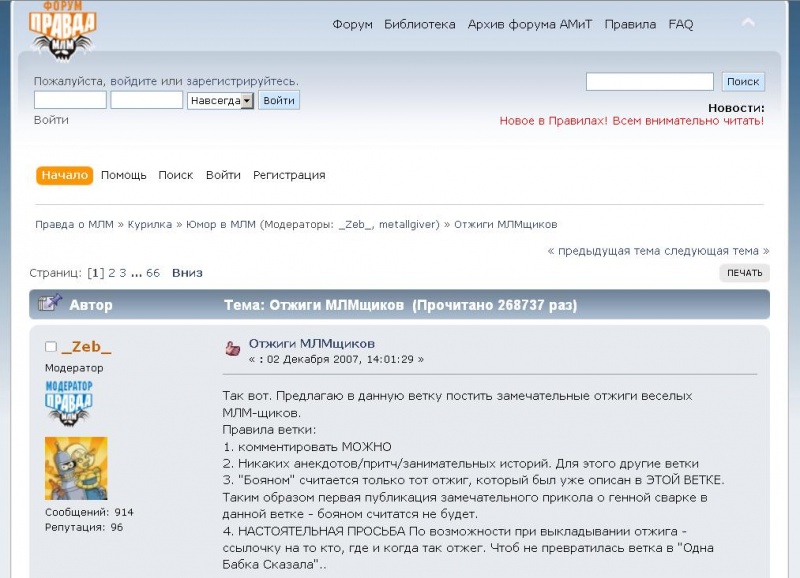The image size is (800, 578).
Task: Select the Начало tab
Action: coord(65,175)
